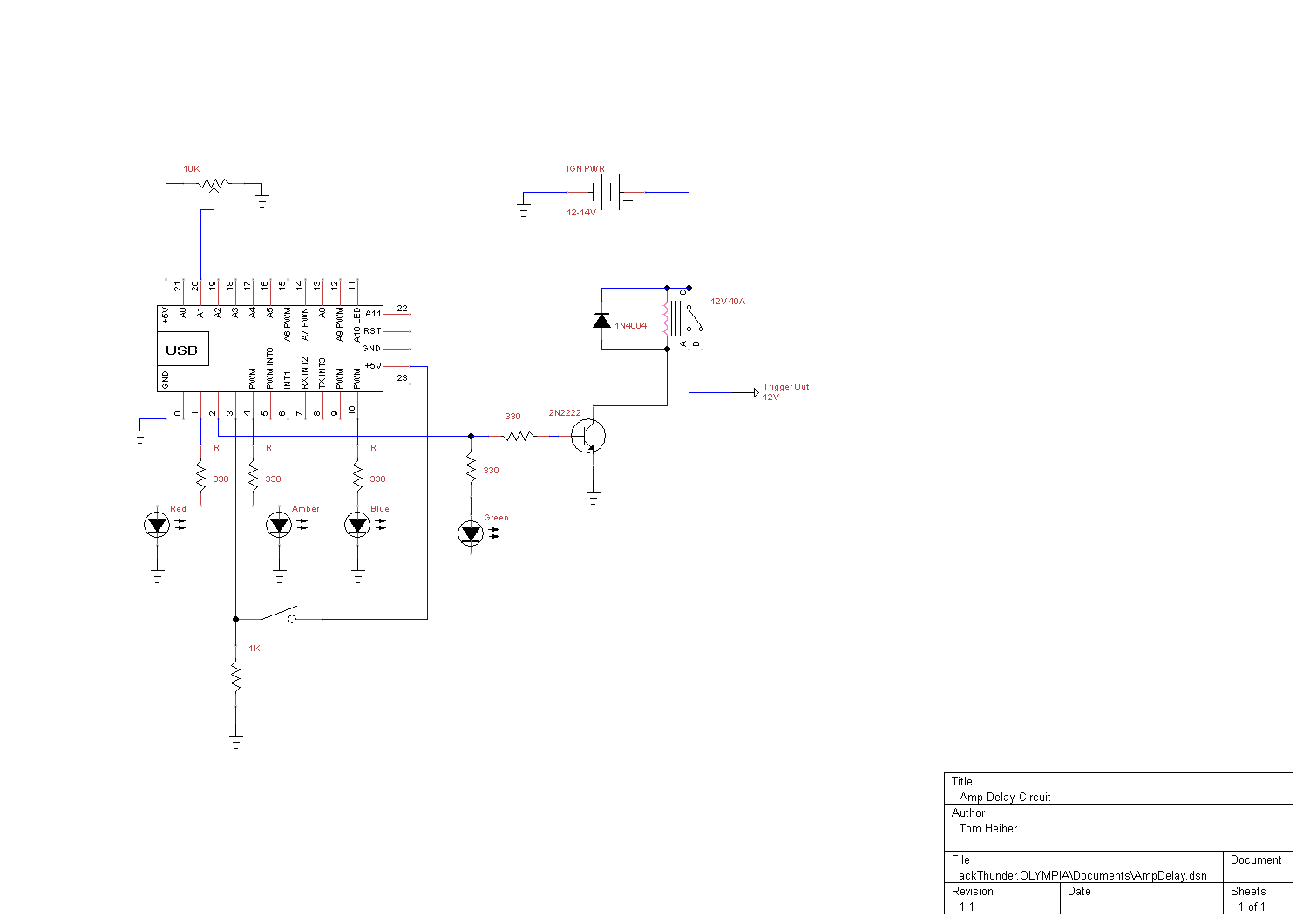Image resolution: width=1303 pixels, height=924 pixels.
Task: Click the AmpDelay.dsn file path text
Action: tap(1083, 876)
